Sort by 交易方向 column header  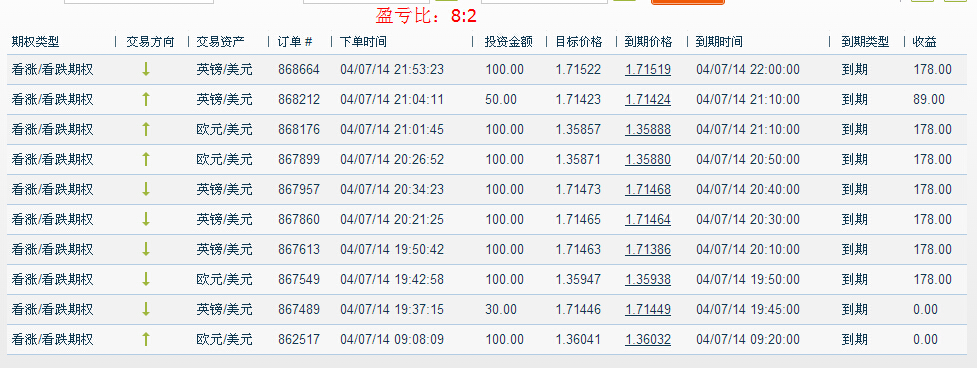click(x=150, y=42)
